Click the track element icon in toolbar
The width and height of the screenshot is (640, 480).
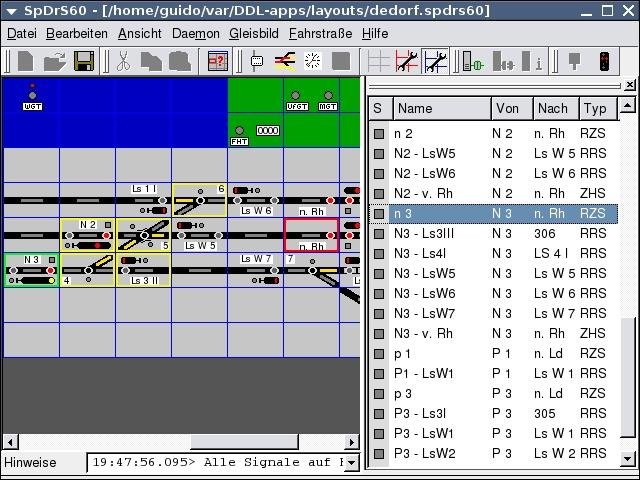pyautogui.click(x=256, y=62)
